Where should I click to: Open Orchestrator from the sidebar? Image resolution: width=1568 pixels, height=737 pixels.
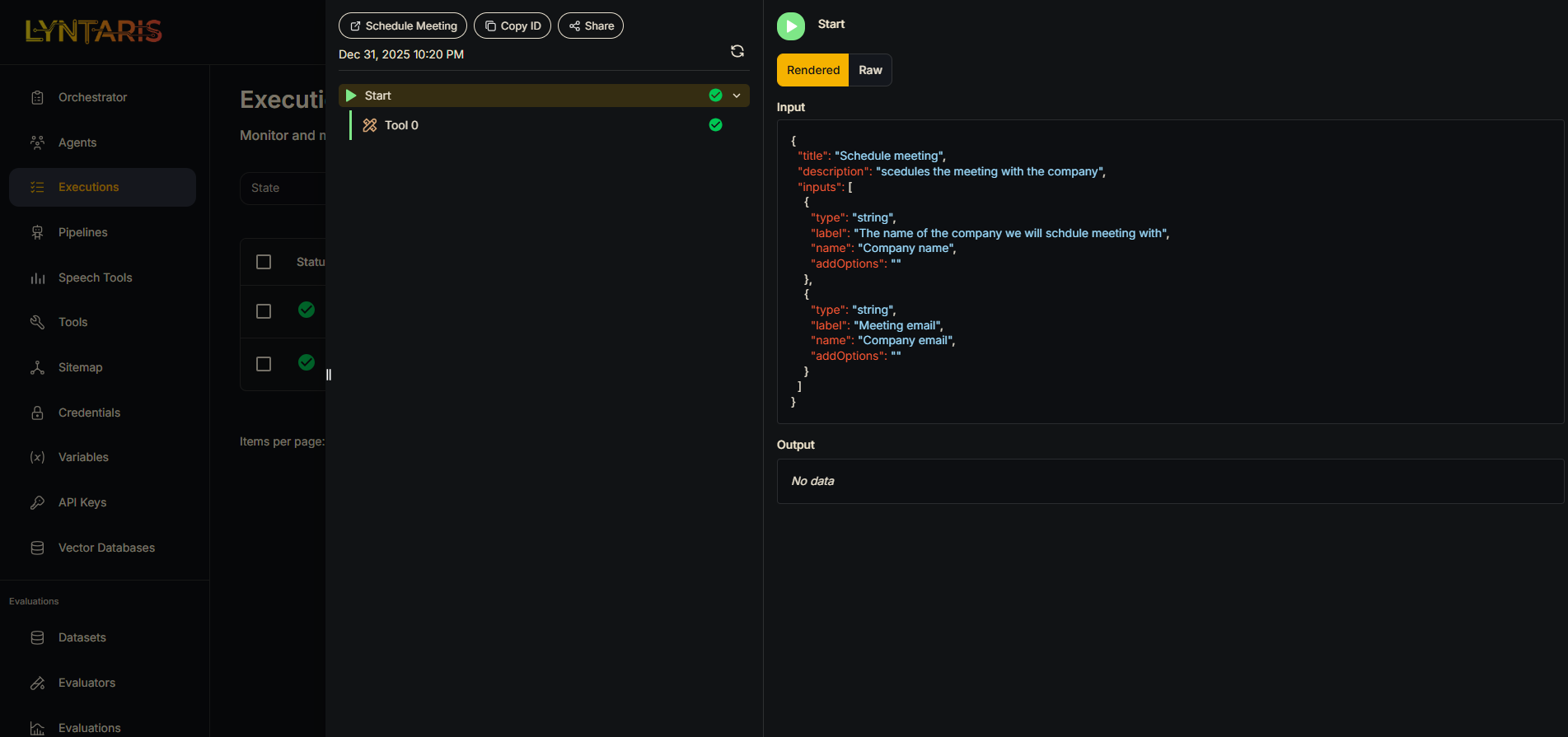(92, 97)
